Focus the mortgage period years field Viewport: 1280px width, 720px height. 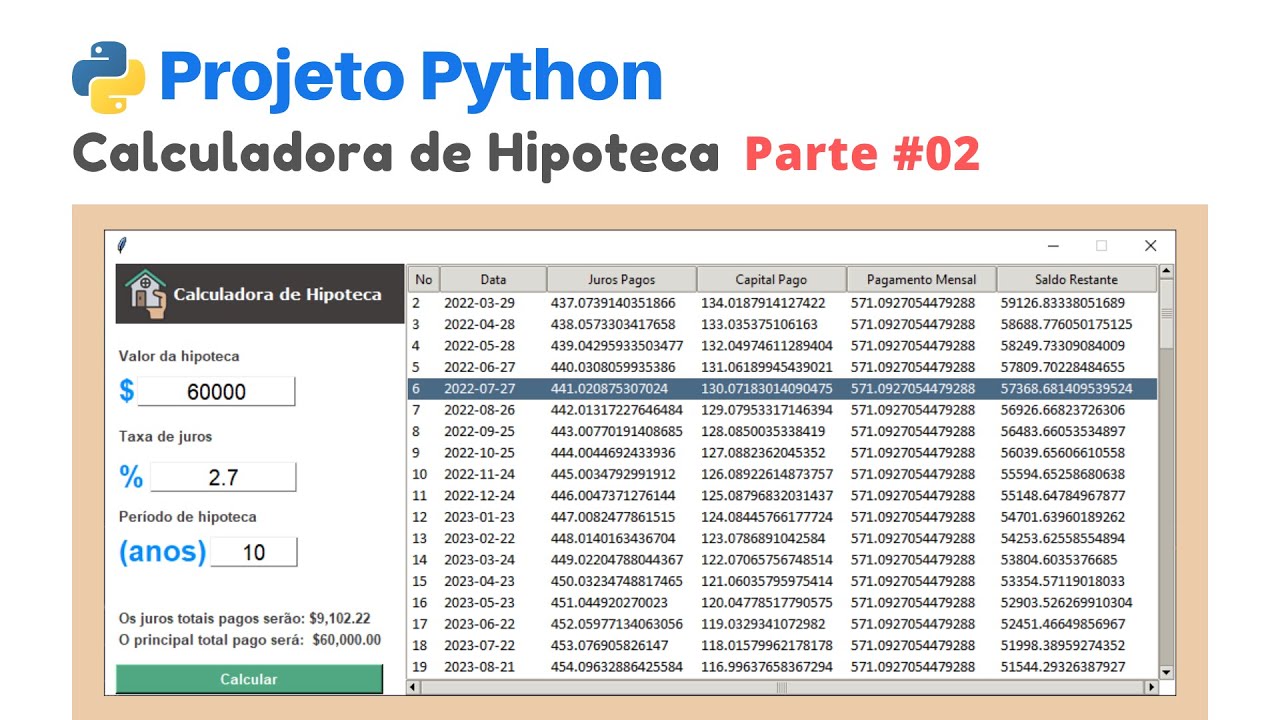[254, 552]
